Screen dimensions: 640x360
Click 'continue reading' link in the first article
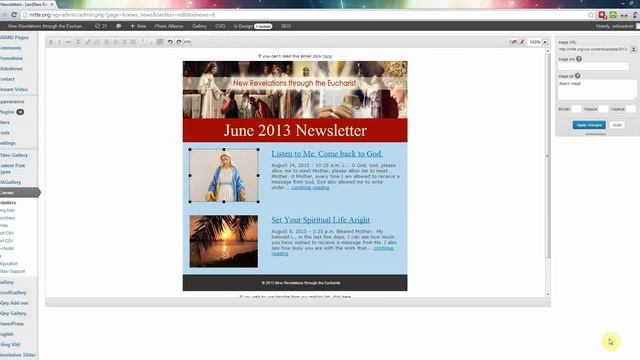coord(310,188)
